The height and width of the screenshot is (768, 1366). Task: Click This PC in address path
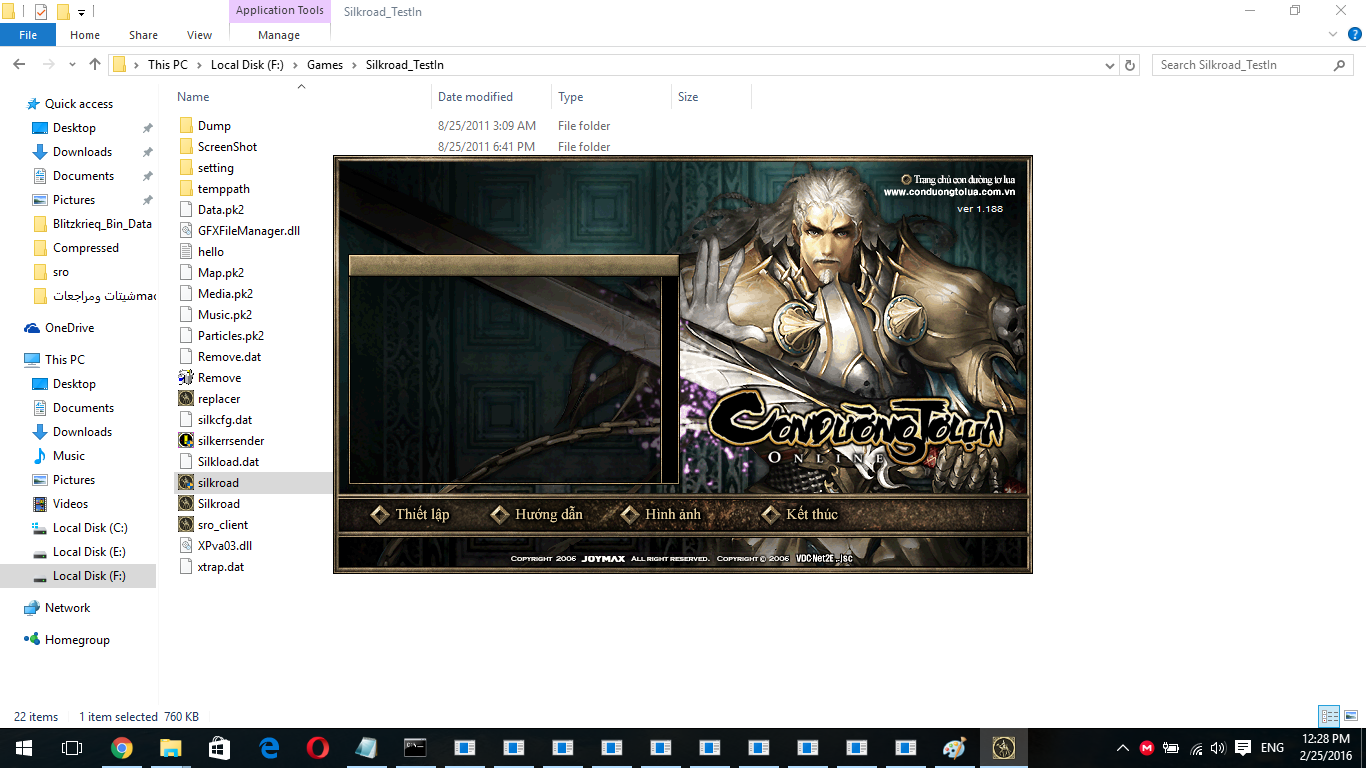(x=167, y=65)
